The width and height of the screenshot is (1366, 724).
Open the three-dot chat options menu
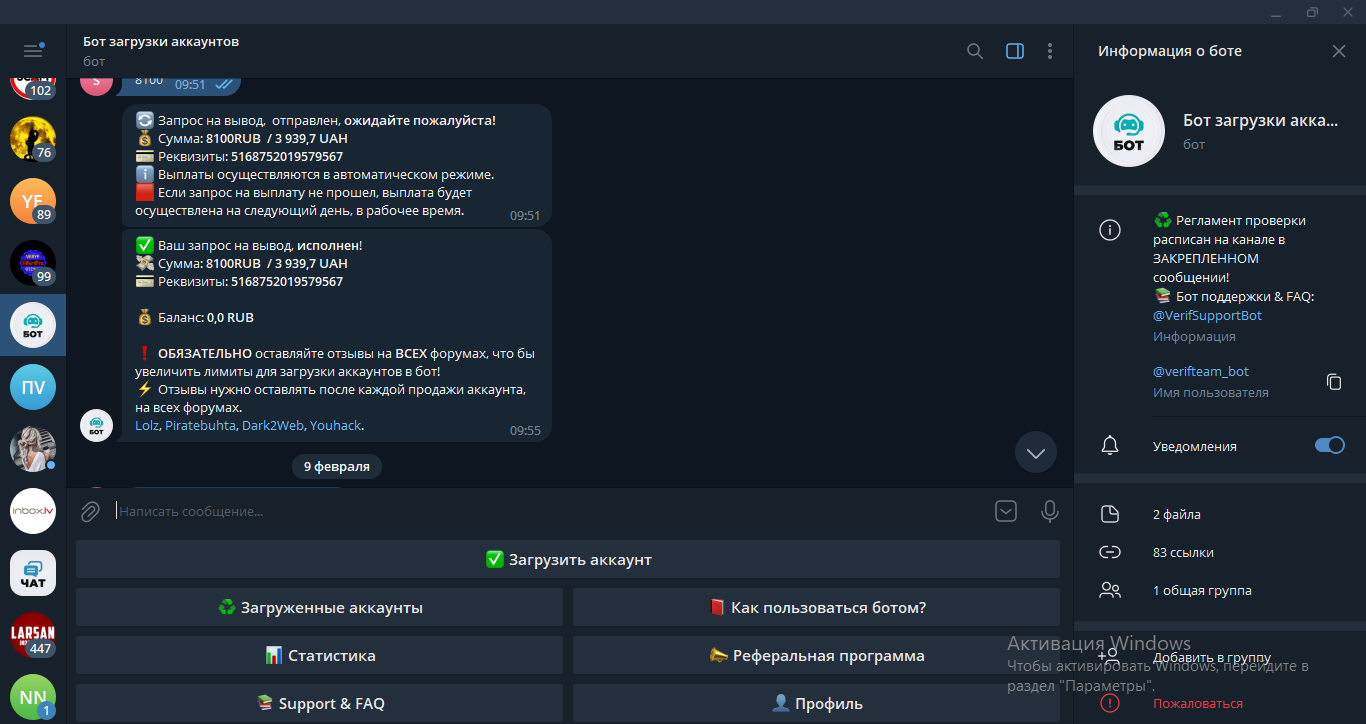click(x=1049, y=51)
